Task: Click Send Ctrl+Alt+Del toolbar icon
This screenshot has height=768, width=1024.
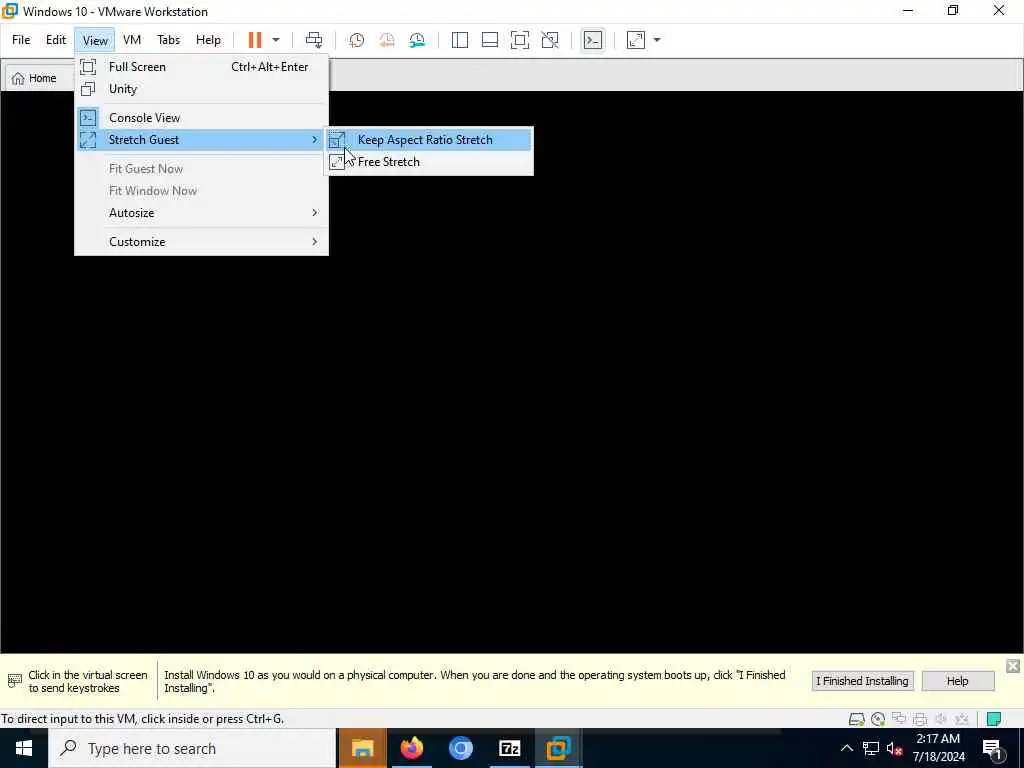Action: [314, 40]
